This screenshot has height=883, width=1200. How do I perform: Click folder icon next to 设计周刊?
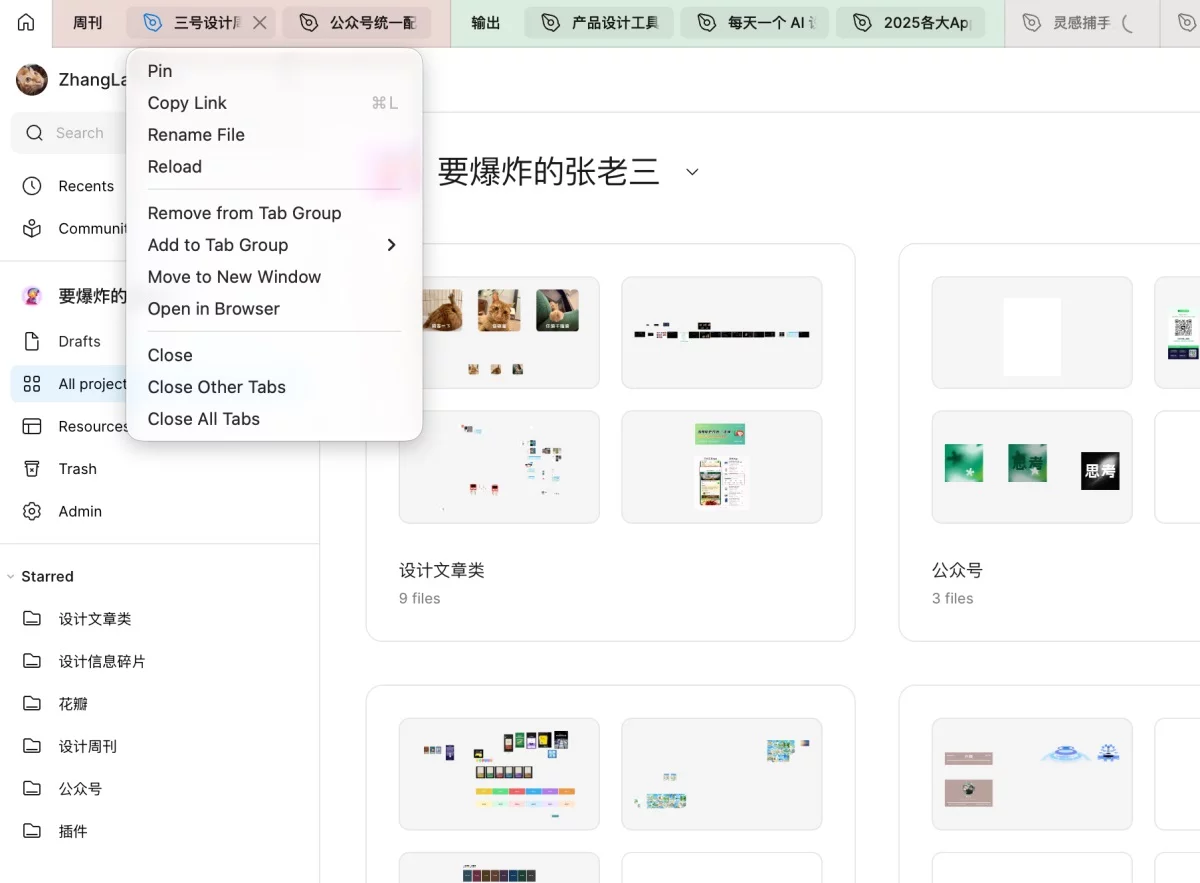(x=32, y=746)
